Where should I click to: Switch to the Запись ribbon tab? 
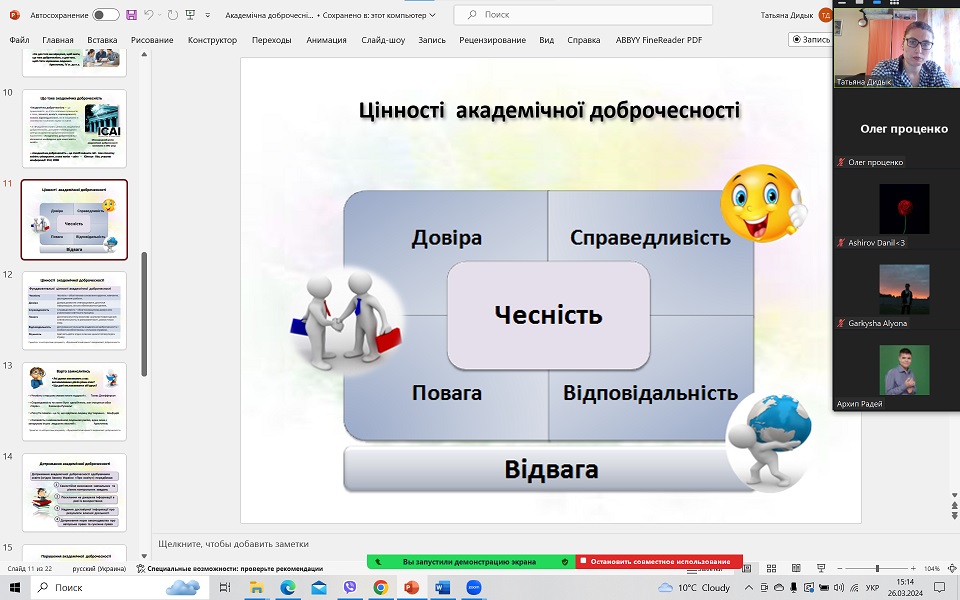432,40
